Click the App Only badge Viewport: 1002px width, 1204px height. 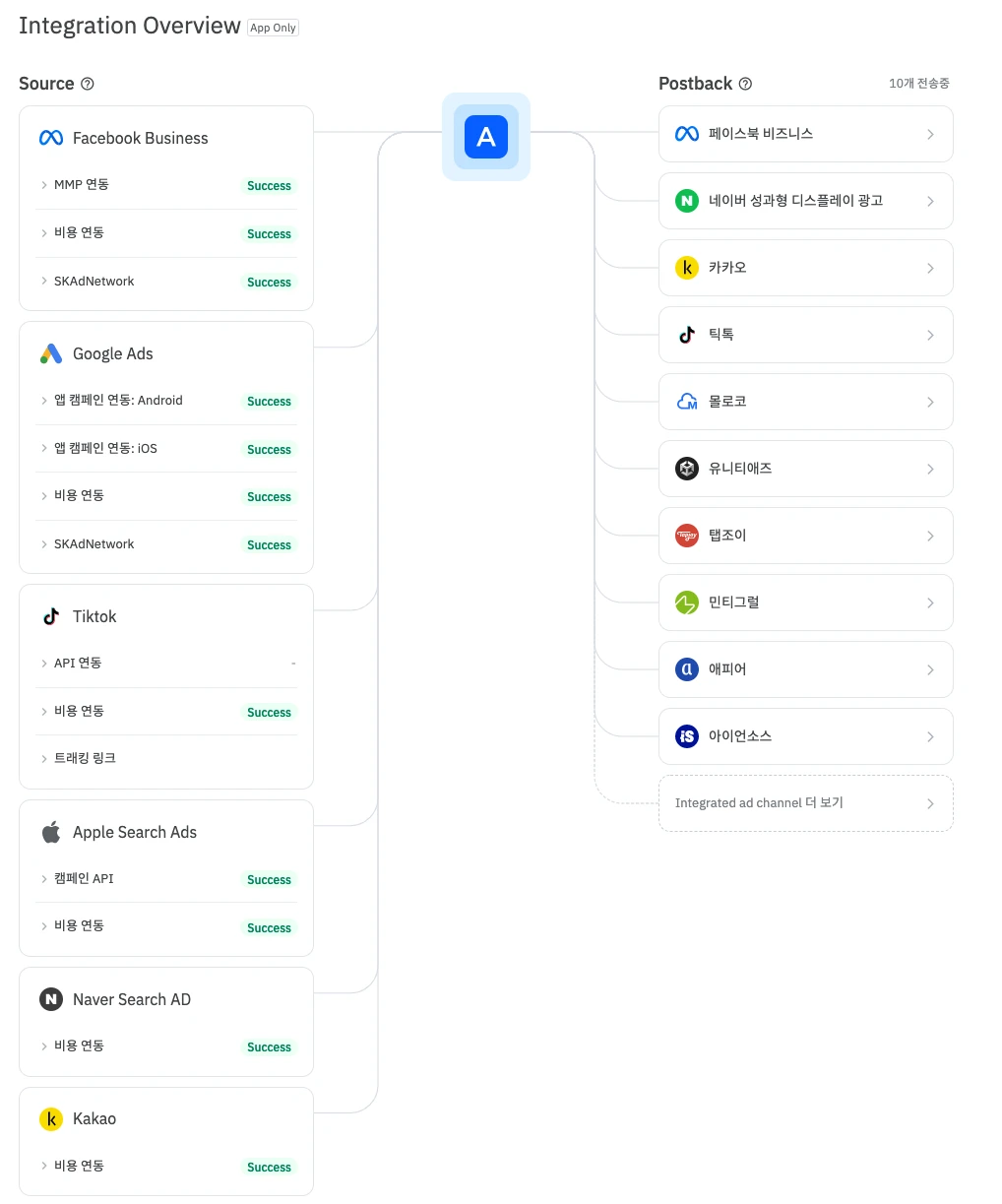coord(273,28)
